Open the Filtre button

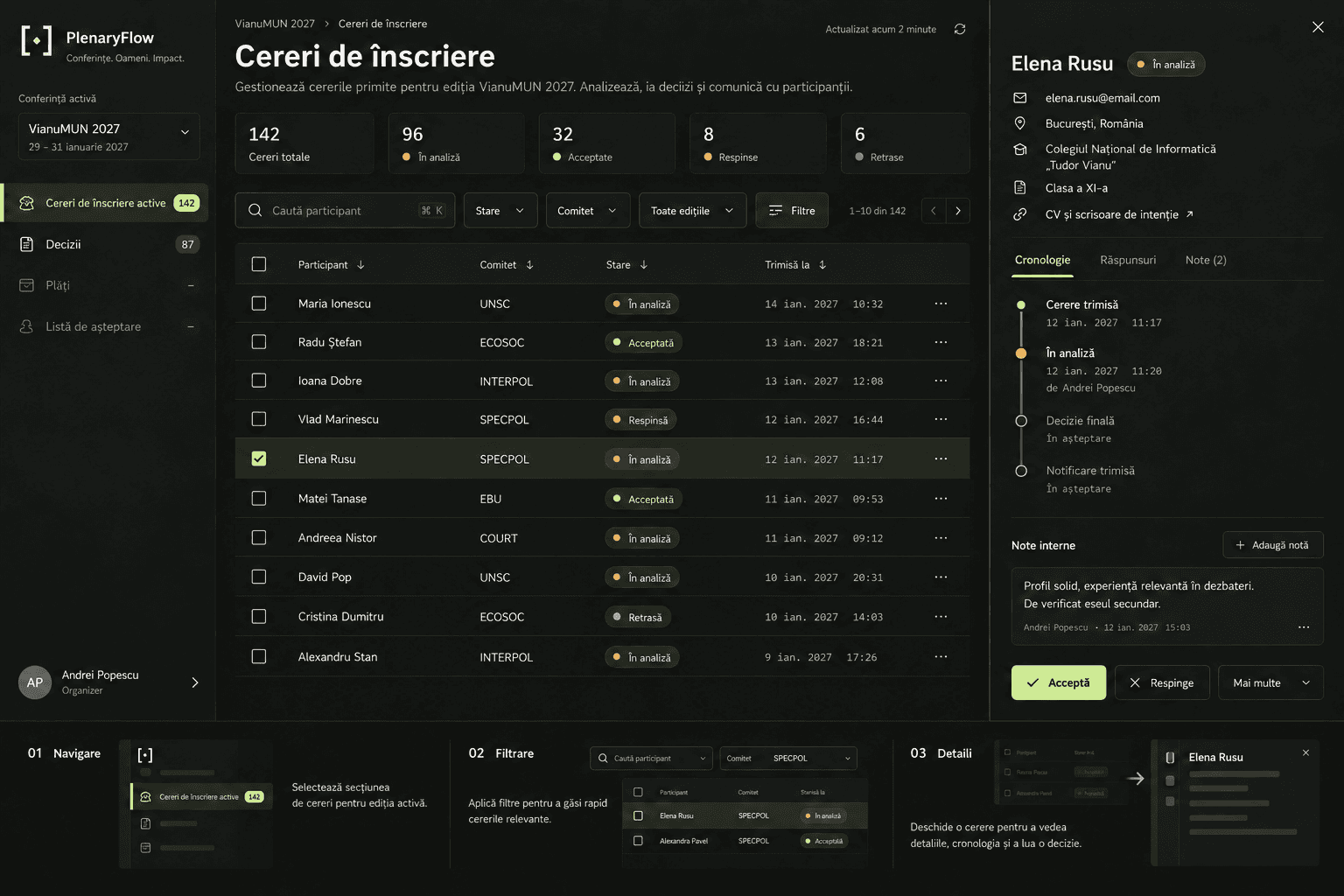coord(792,211)
